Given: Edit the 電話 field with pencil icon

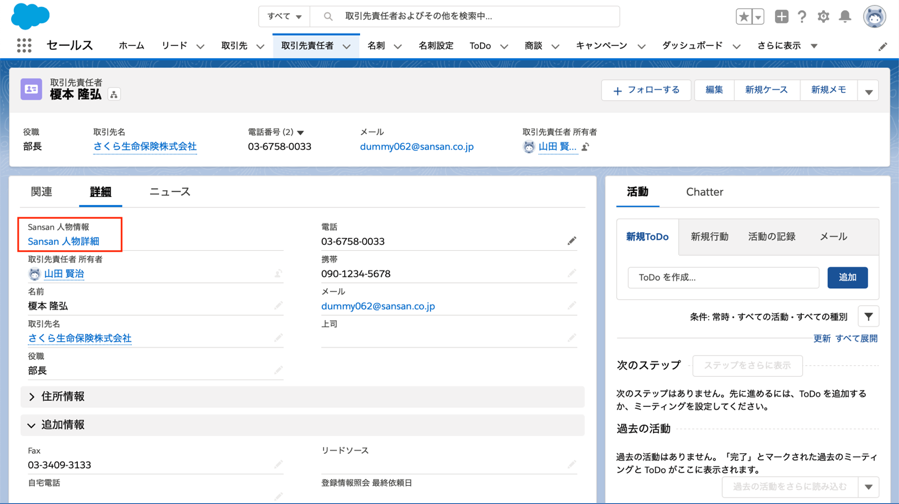Looking at the screenshot, I should 572,241.
